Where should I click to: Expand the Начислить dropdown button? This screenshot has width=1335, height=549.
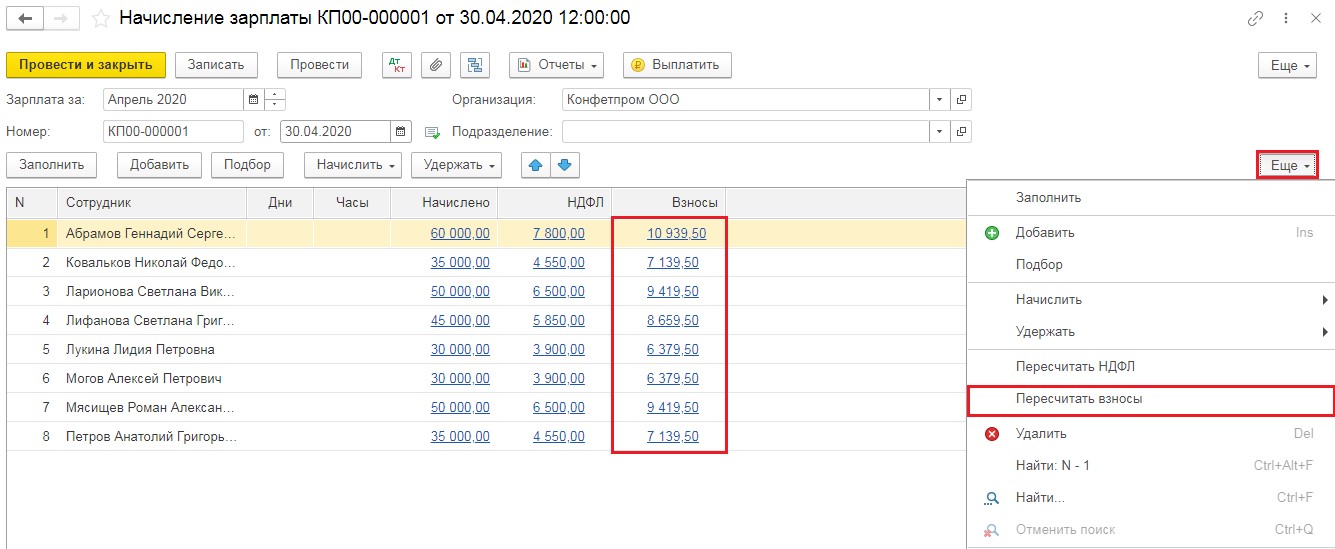pos(353,165)
